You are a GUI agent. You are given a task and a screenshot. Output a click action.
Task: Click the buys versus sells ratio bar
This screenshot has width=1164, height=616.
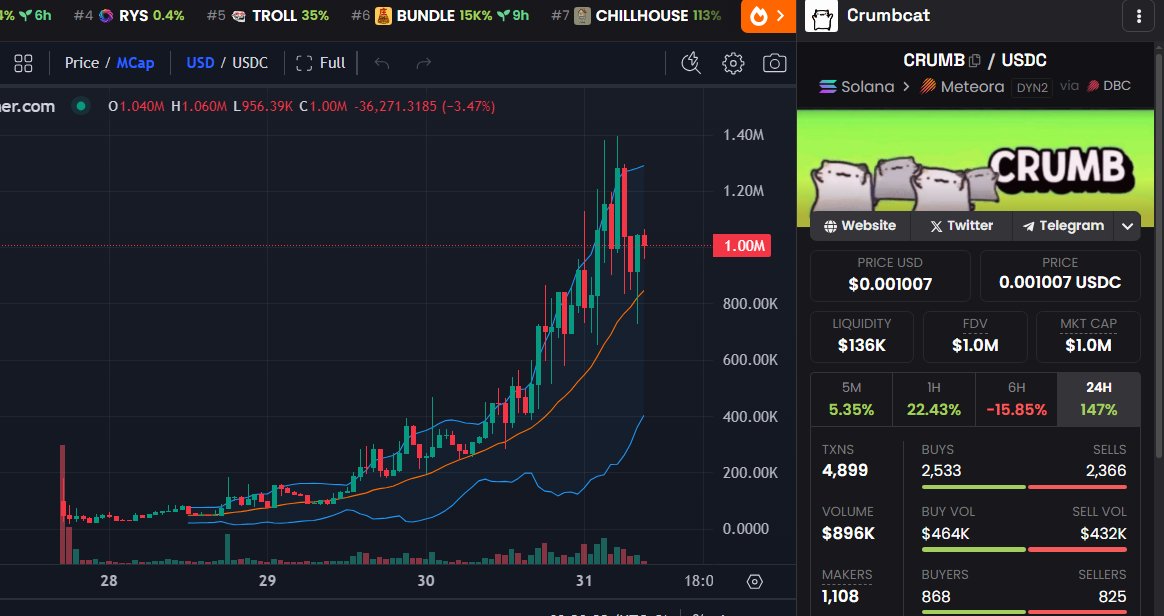tap(1024, 487)
